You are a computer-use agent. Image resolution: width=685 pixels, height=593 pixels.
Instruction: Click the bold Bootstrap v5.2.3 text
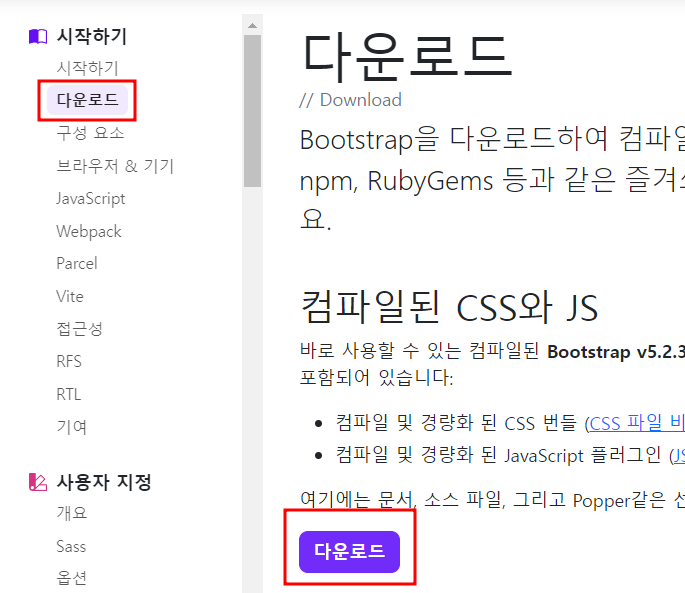616,352
